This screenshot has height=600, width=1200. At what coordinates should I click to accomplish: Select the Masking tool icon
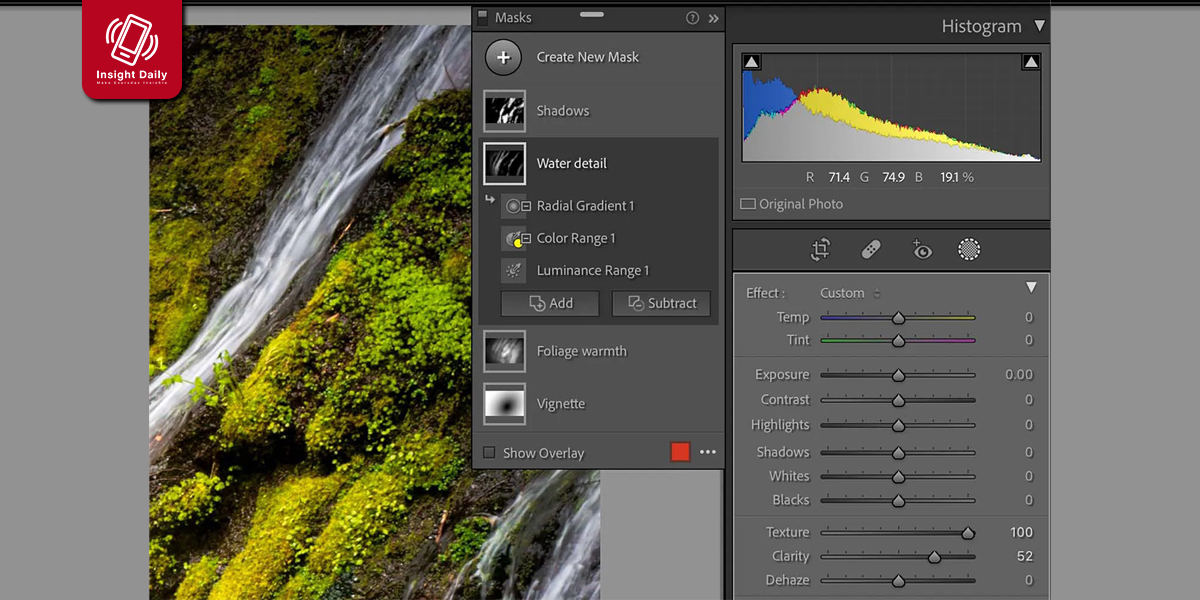(x=968, y=250)
